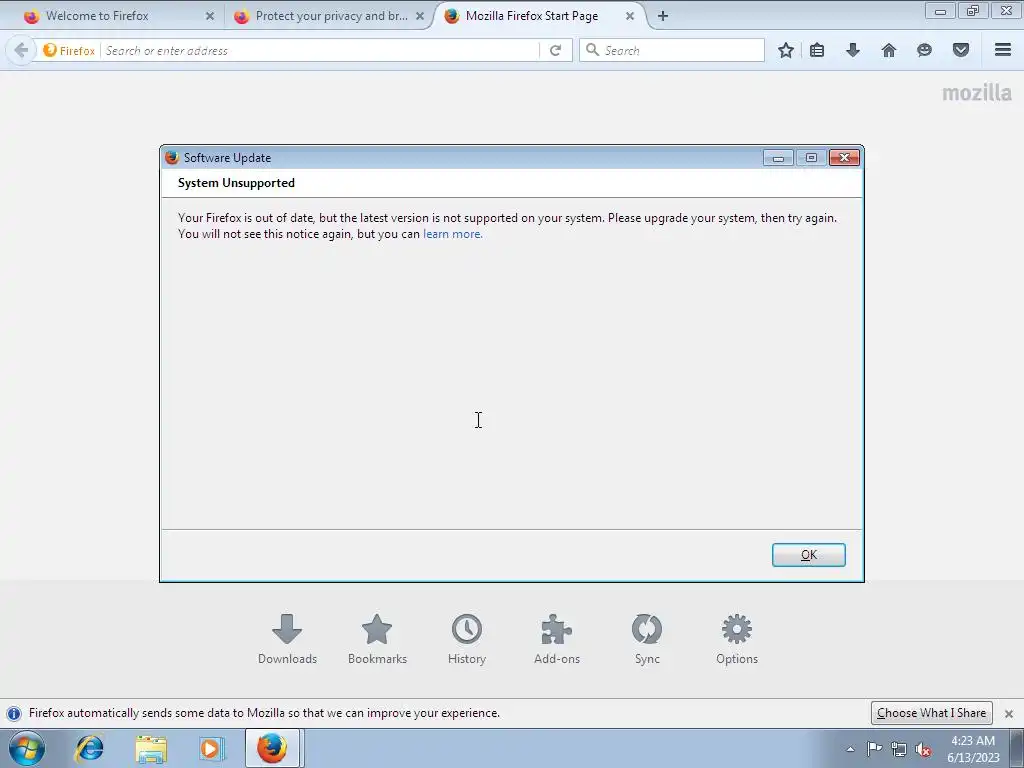Open History shortcut on start page

point(466,639)
